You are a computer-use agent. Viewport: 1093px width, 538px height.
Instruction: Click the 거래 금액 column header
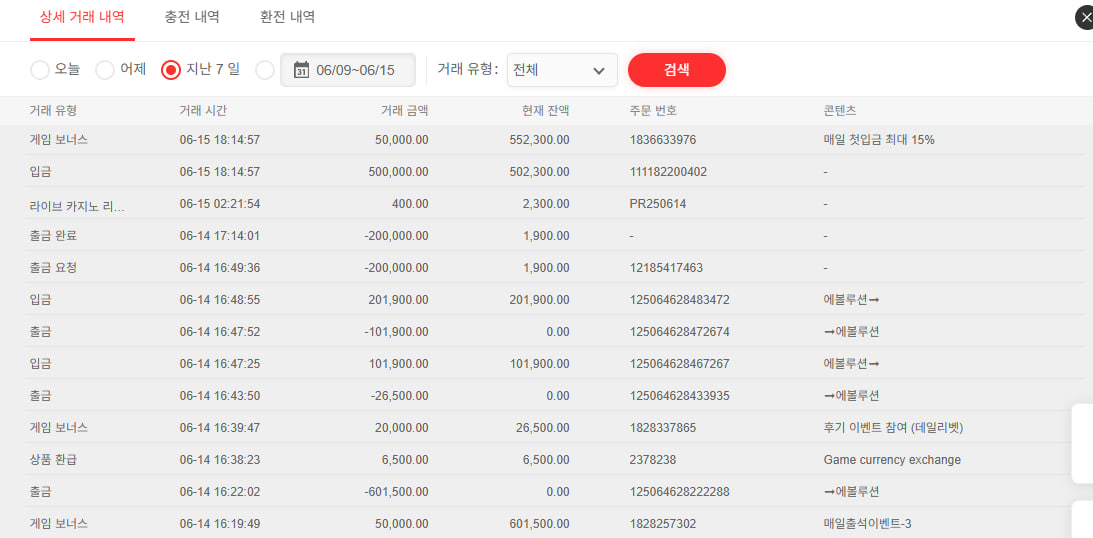coord(403,110)
